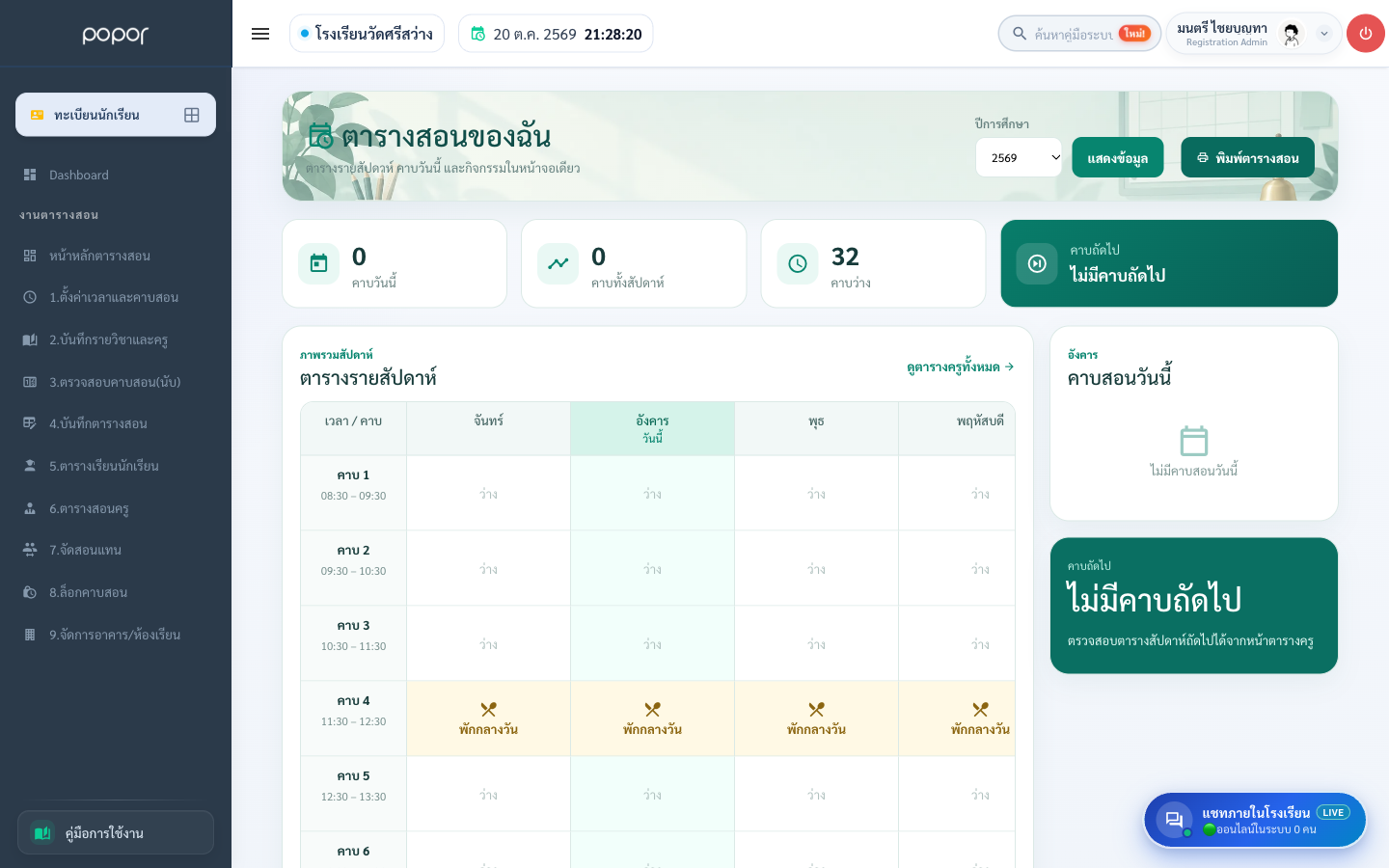Click the แสดงข้อมูล button

point(1117,157)
